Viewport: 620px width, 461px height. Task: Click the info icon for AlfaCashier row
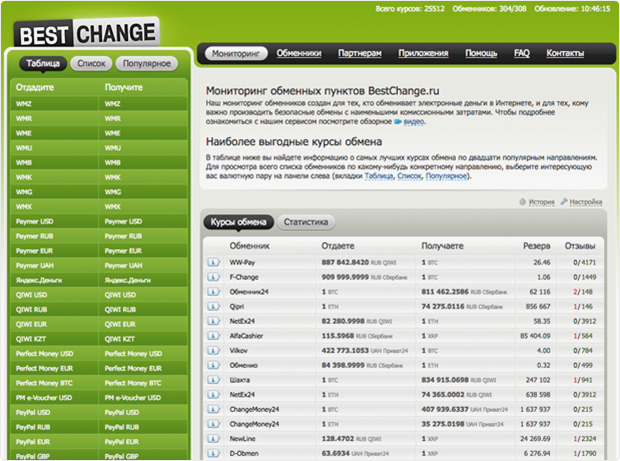214,336
